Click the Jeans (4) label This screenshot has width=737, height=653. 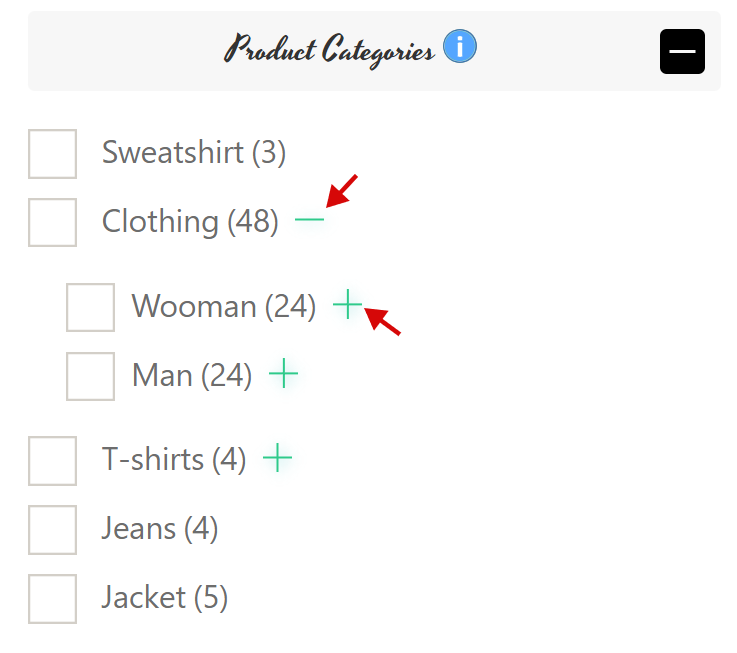[160, 528]
